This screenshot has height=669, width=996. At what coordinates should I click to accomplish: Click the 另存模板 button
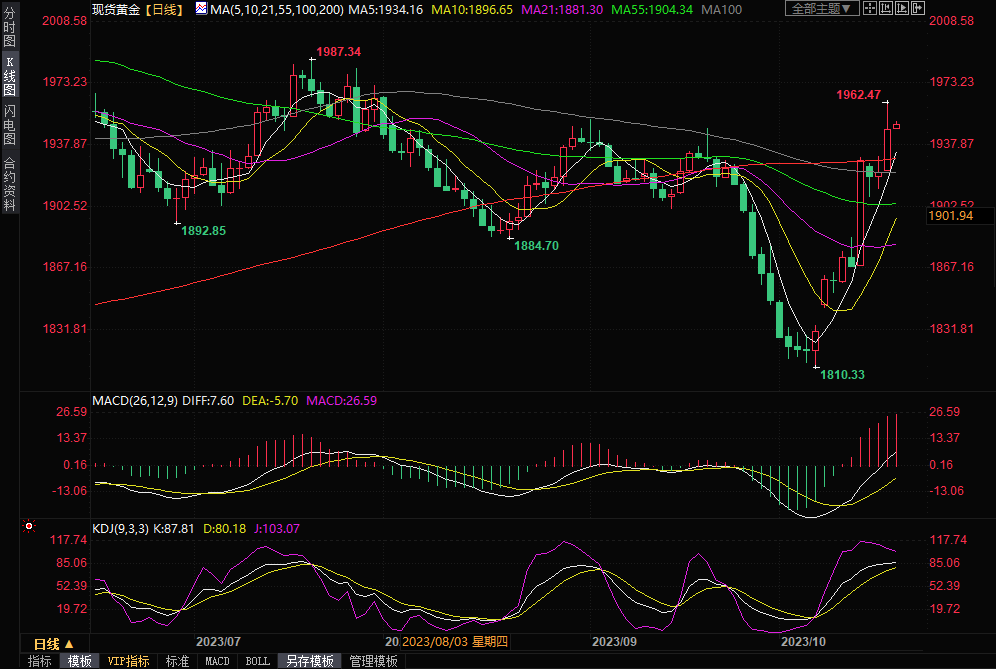point(309,661)
